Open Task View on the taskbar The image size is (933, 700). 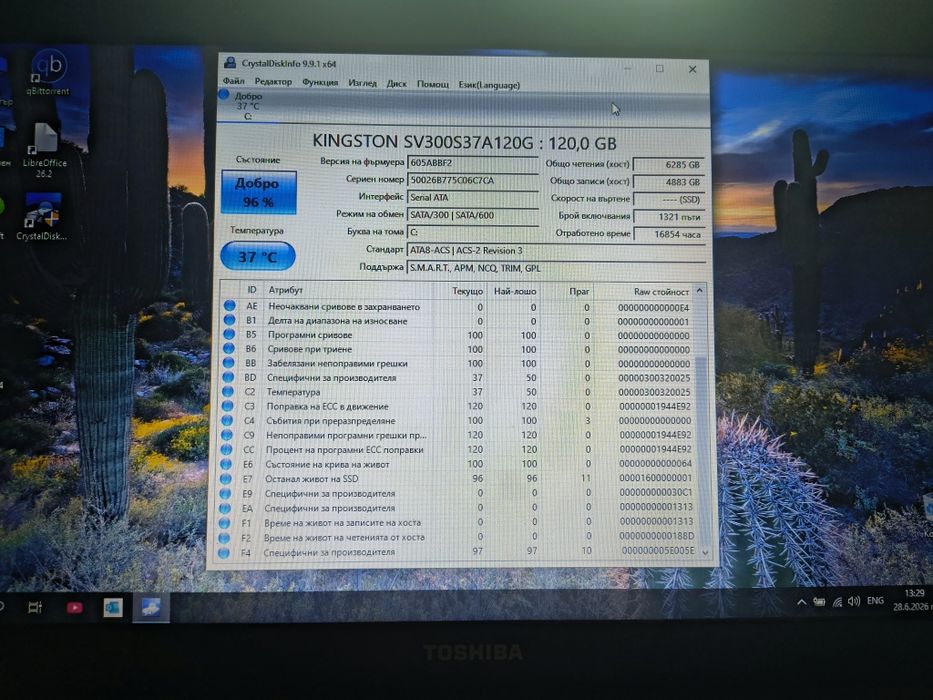tap(36, 608)
